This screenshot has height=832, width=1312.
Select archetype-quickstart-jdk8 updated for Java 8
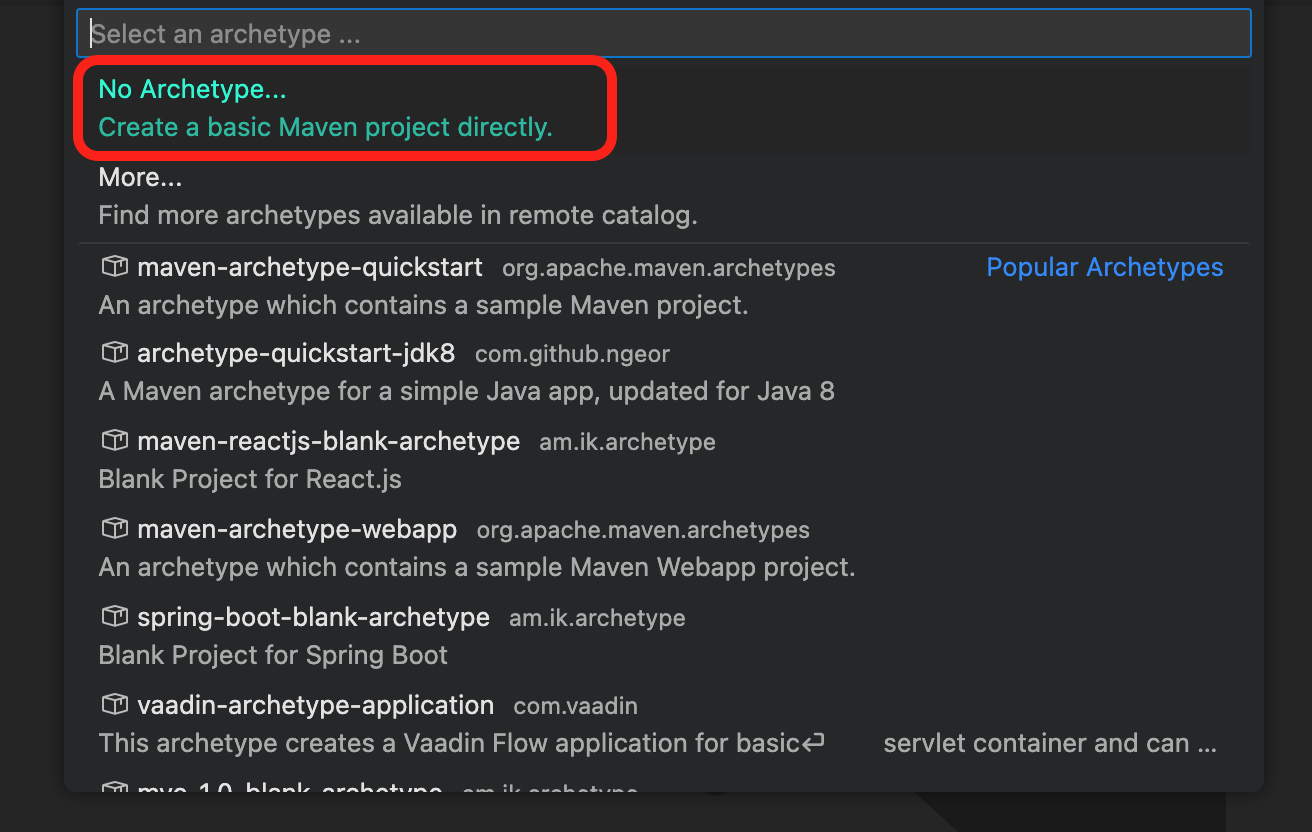point(295,353)
